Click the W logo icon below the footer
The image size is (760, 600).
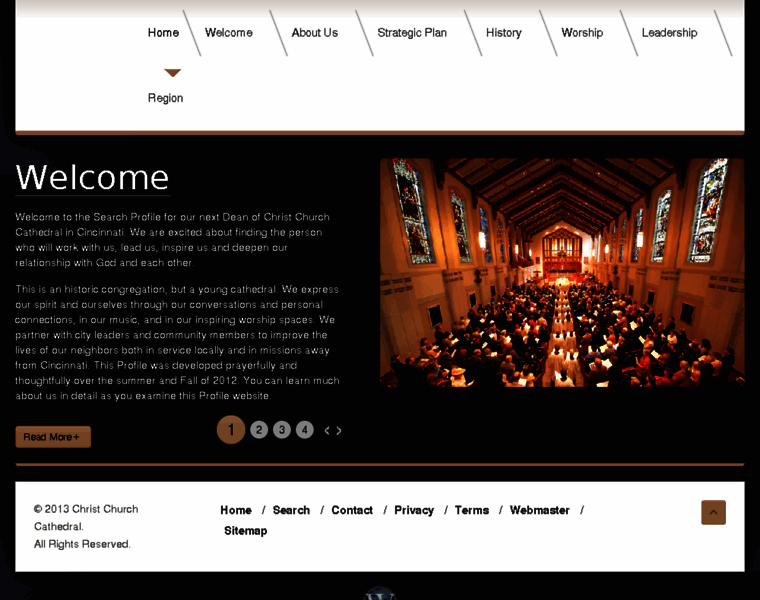pos(380,594)
